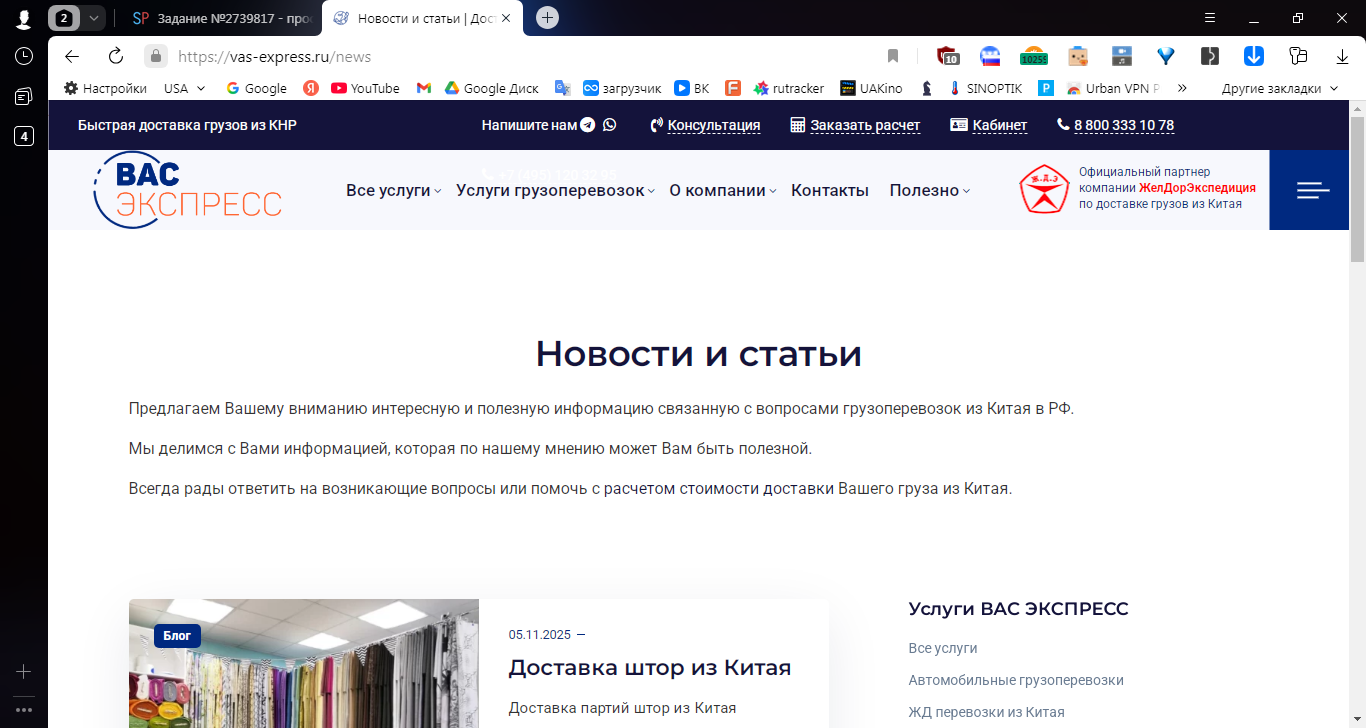Open the USA bookmarks folder dropdown
1366x728 pixels.
pos(185,88)
